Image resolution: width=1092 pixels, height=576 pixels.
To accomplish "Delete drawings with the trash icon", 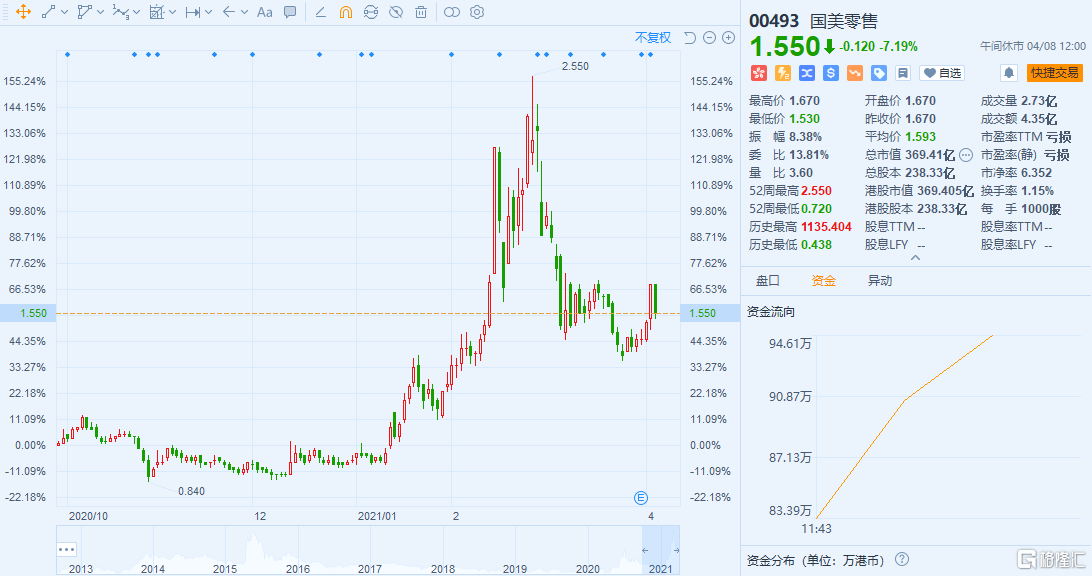I will coord(421,12).
